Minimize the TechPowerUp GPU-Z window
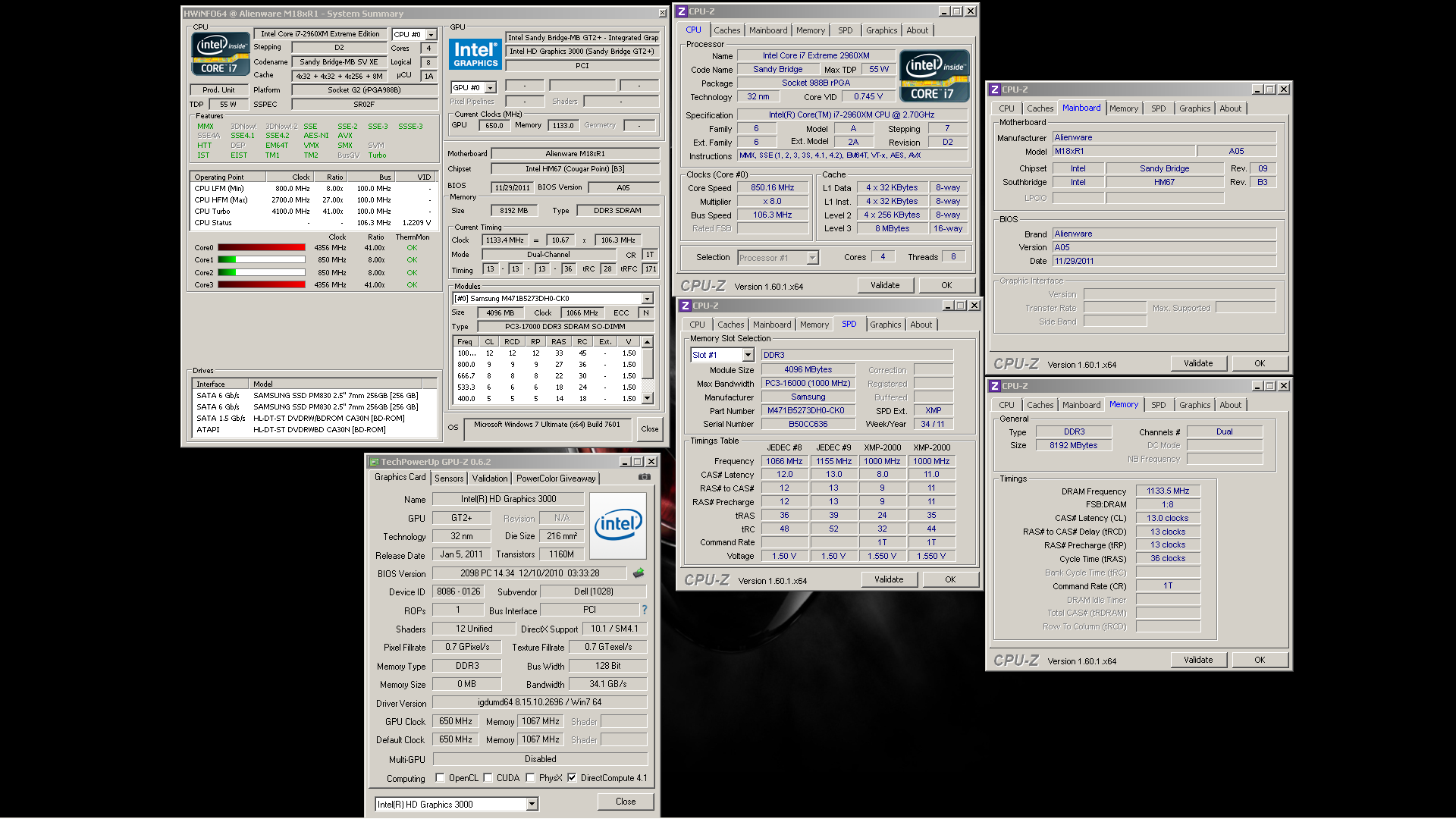Image resolution: width=1456 pixels, height=819 pixels. [x=625, y=462]
